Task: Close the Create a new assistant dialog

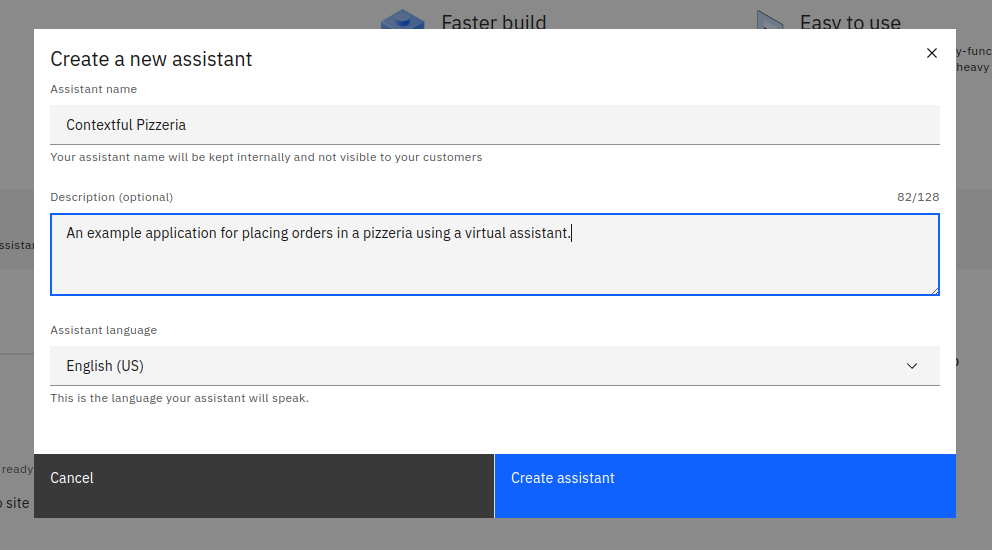Action: (x=931, y=53)
